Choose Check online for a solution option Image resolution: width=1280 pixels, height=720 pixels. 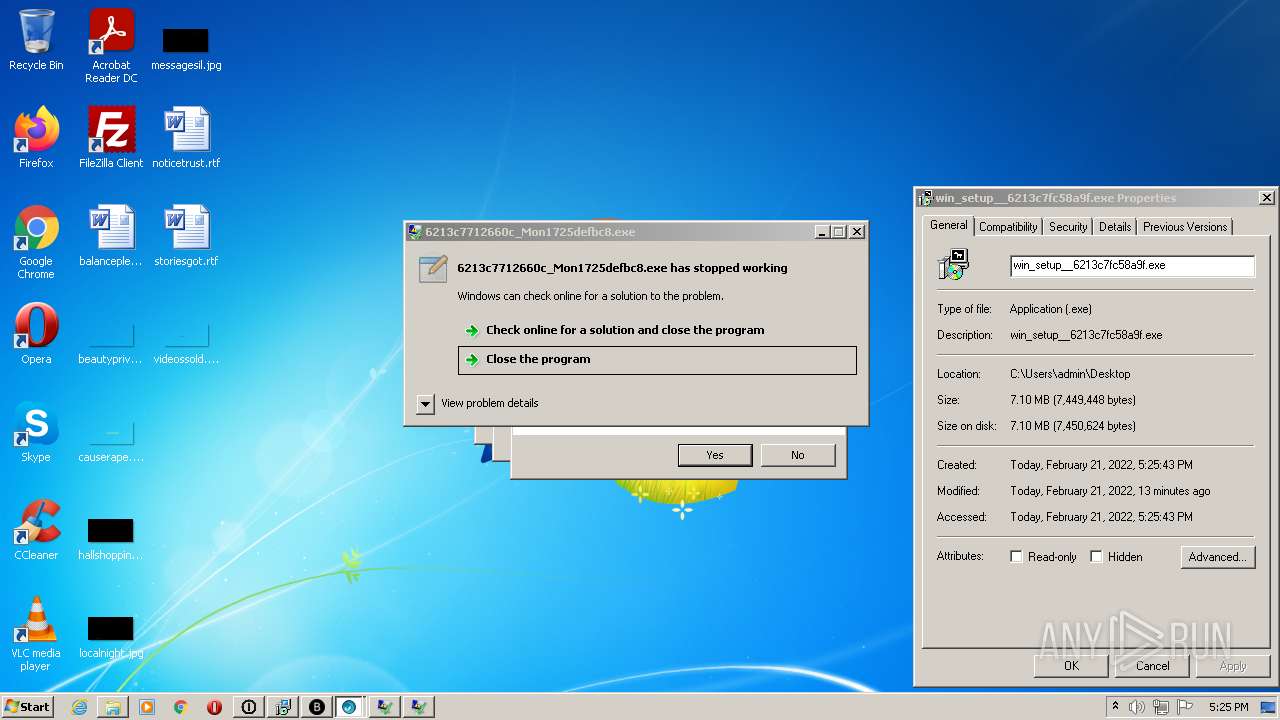click(x=657, y=330)
